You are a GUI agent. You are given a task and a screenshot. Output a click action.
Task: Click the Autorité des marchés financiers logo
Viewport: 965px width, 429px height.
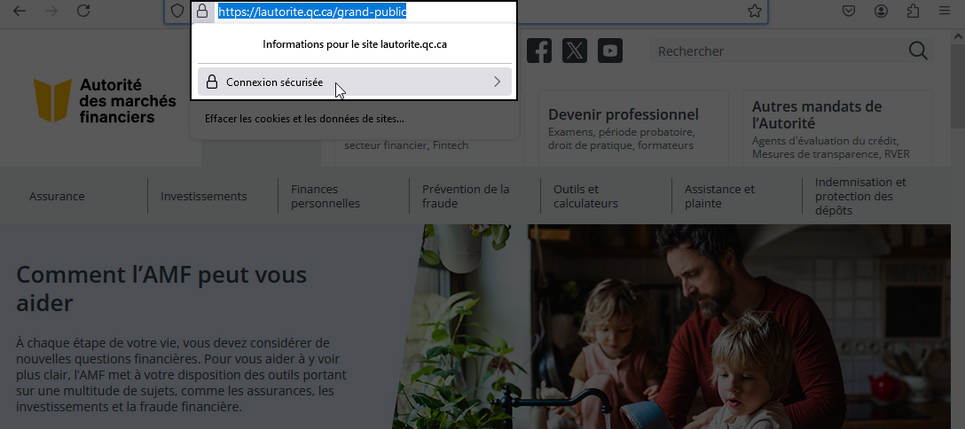coord(105,100)
